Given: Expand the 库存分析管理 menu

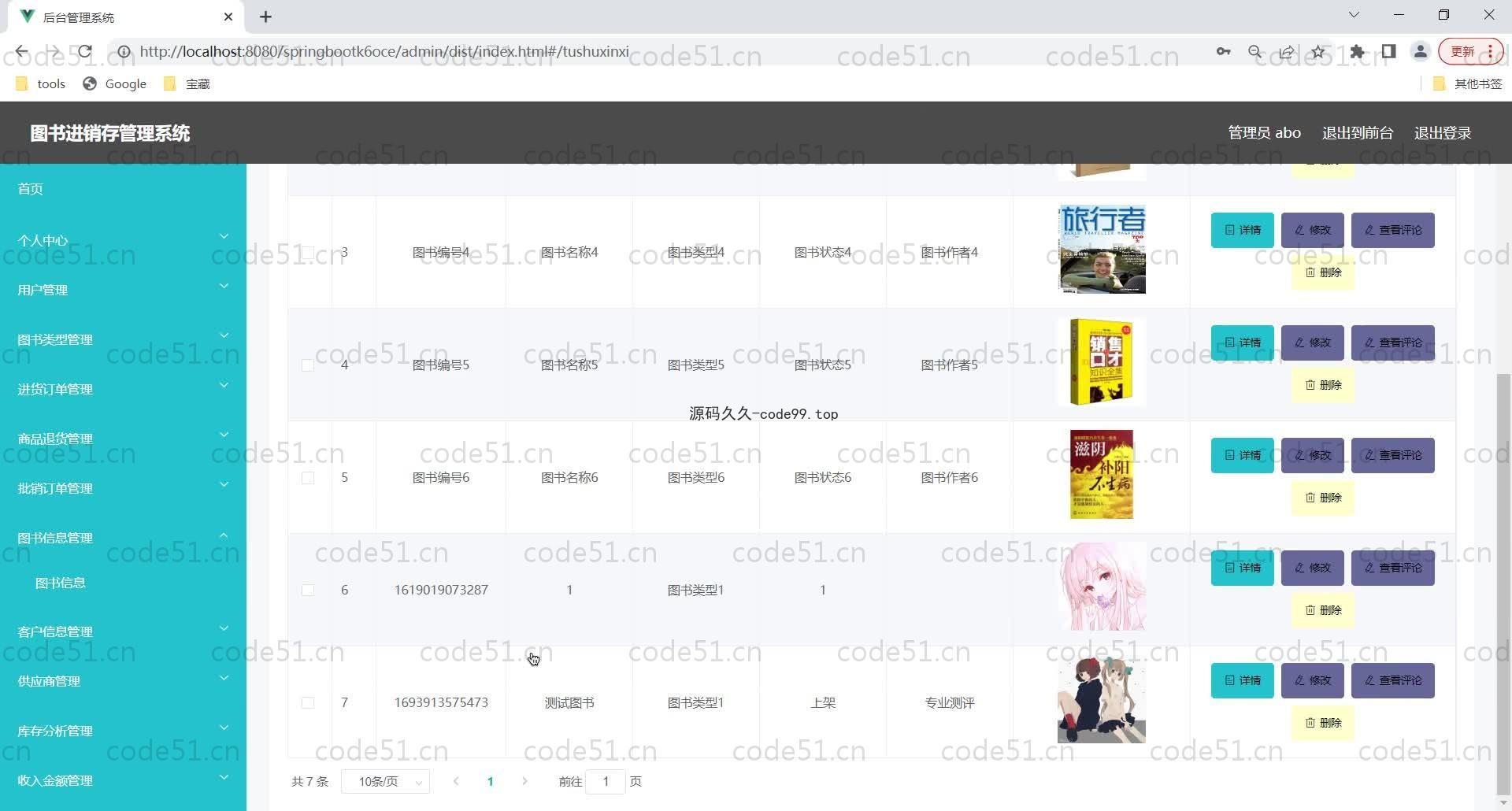Looking at the screenshot, I should (123, 730).
